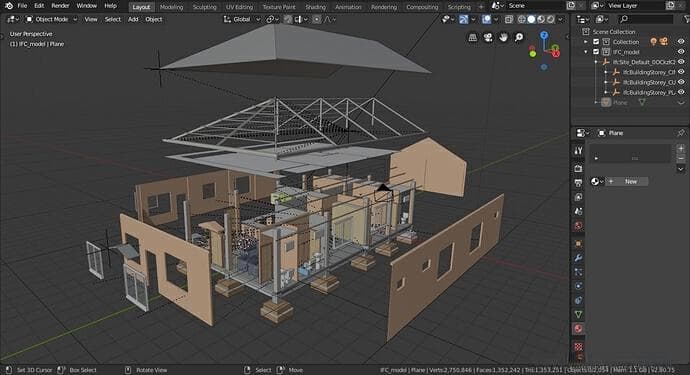Open the viewport shading options dropdown
Screen dimensions: 690x375
560,19
